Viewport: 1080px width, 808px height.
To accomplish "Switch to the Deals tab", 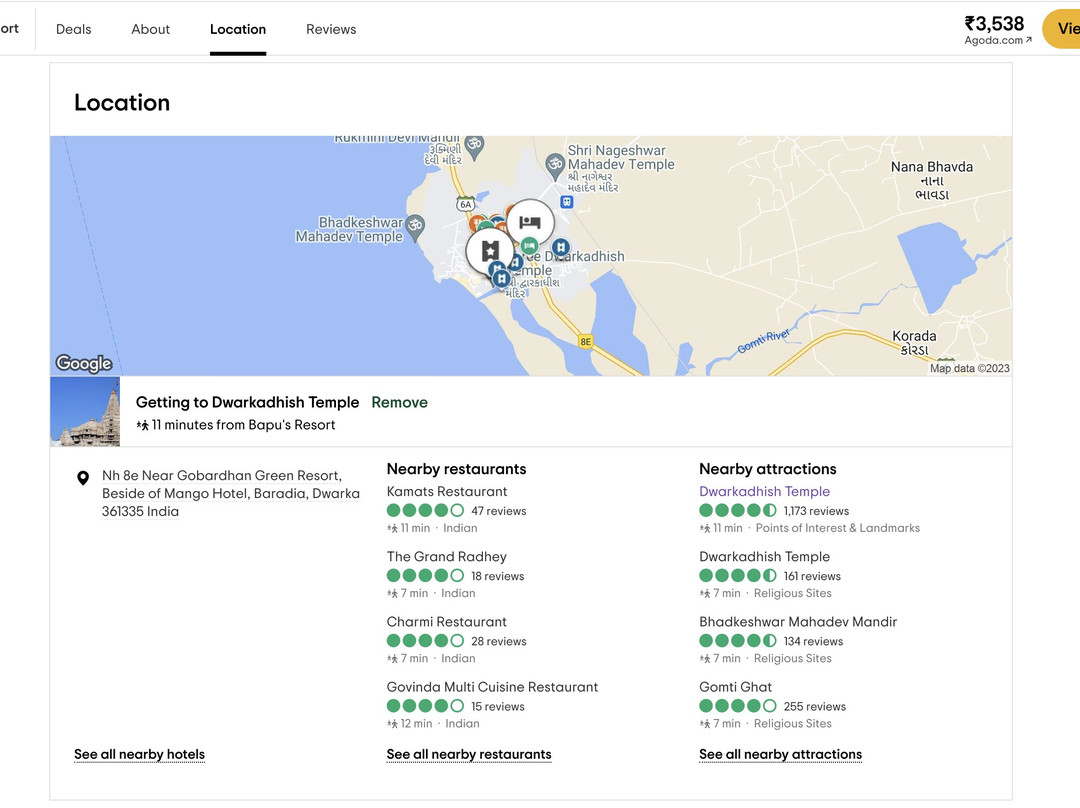I will (x=73, y=29).
